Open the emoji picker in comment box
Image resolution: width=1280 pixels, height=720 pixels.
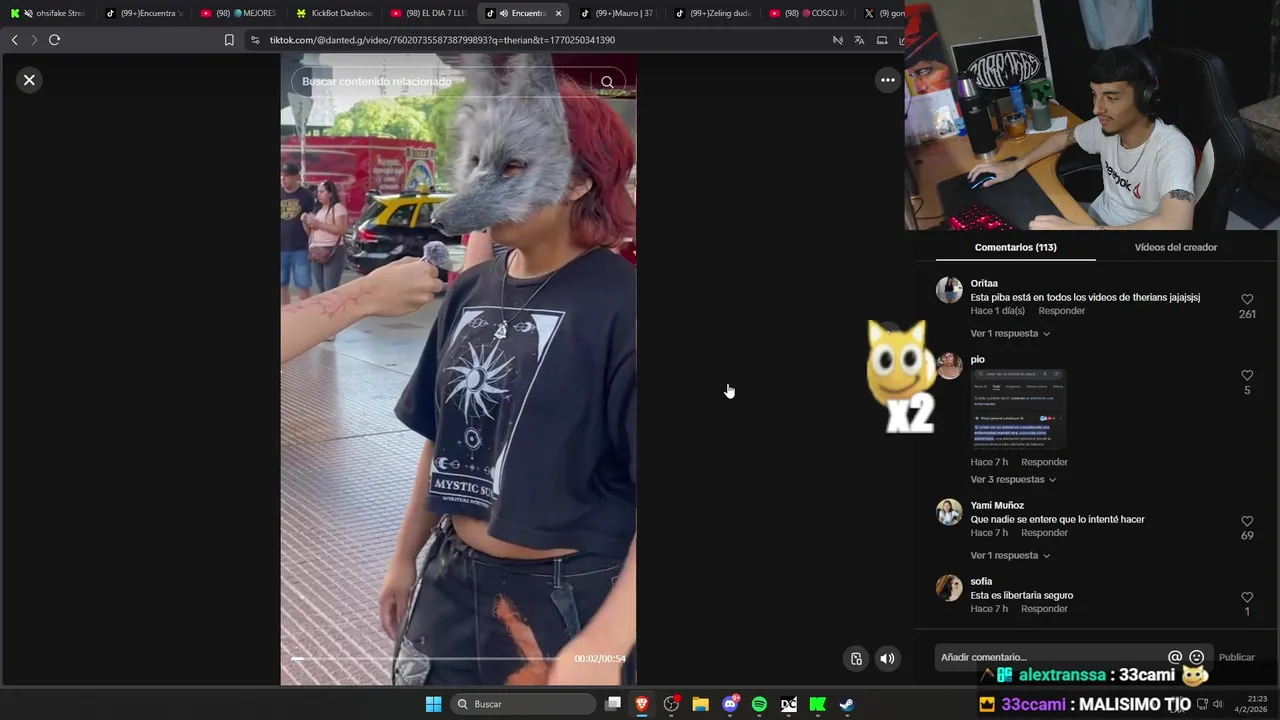(x=1196, y=657)
